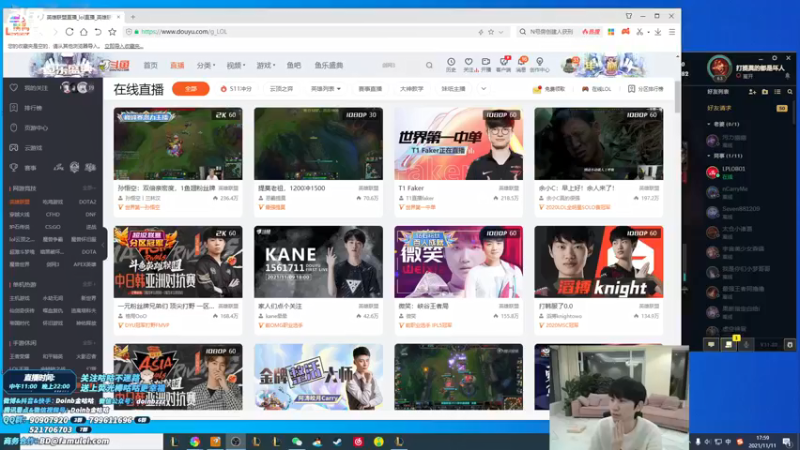
Task: Open the knight stream thumbnail
Action: click(598, 262)
